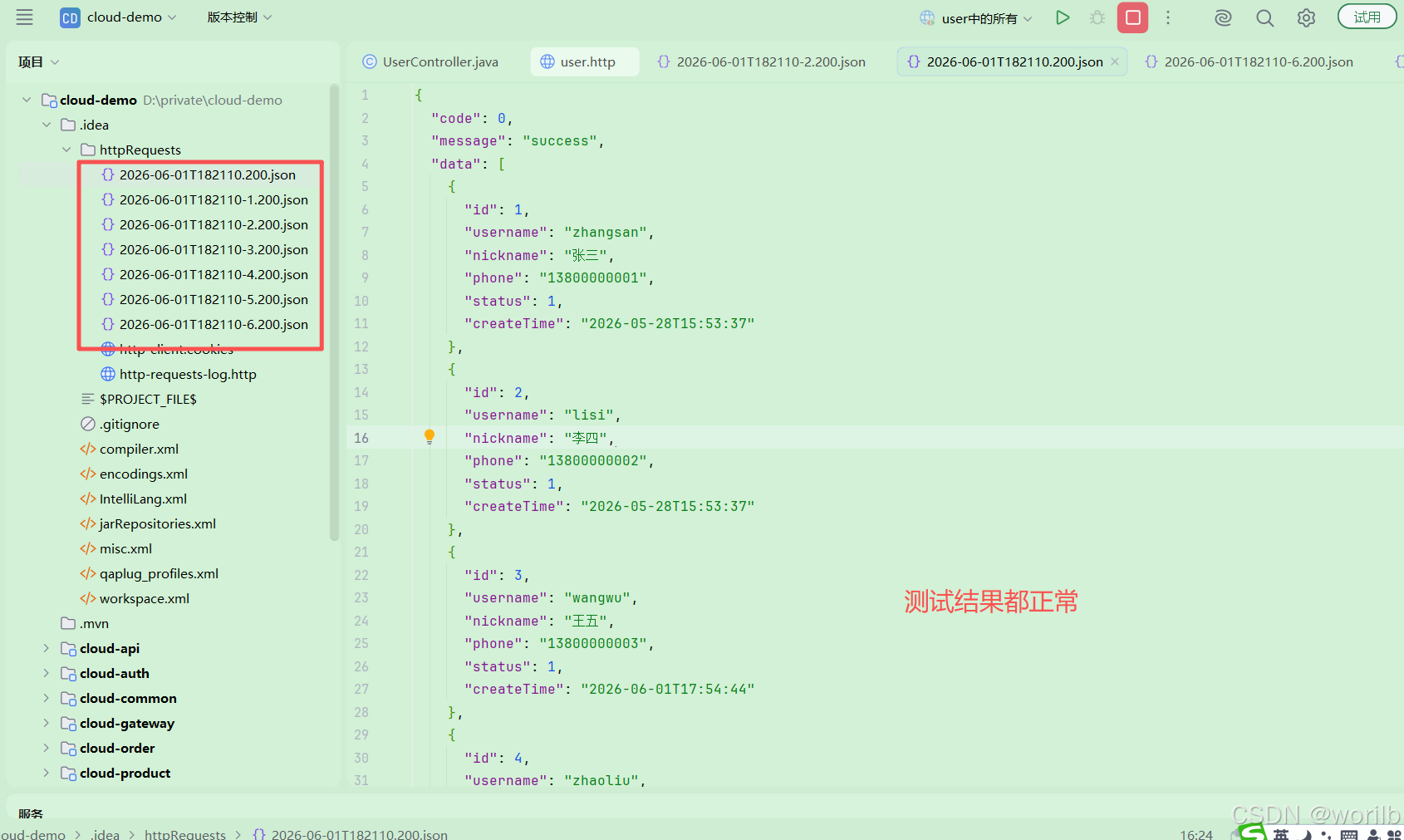
Task: Click the project tree vertical scrollbar
Action: click(334, 312)
